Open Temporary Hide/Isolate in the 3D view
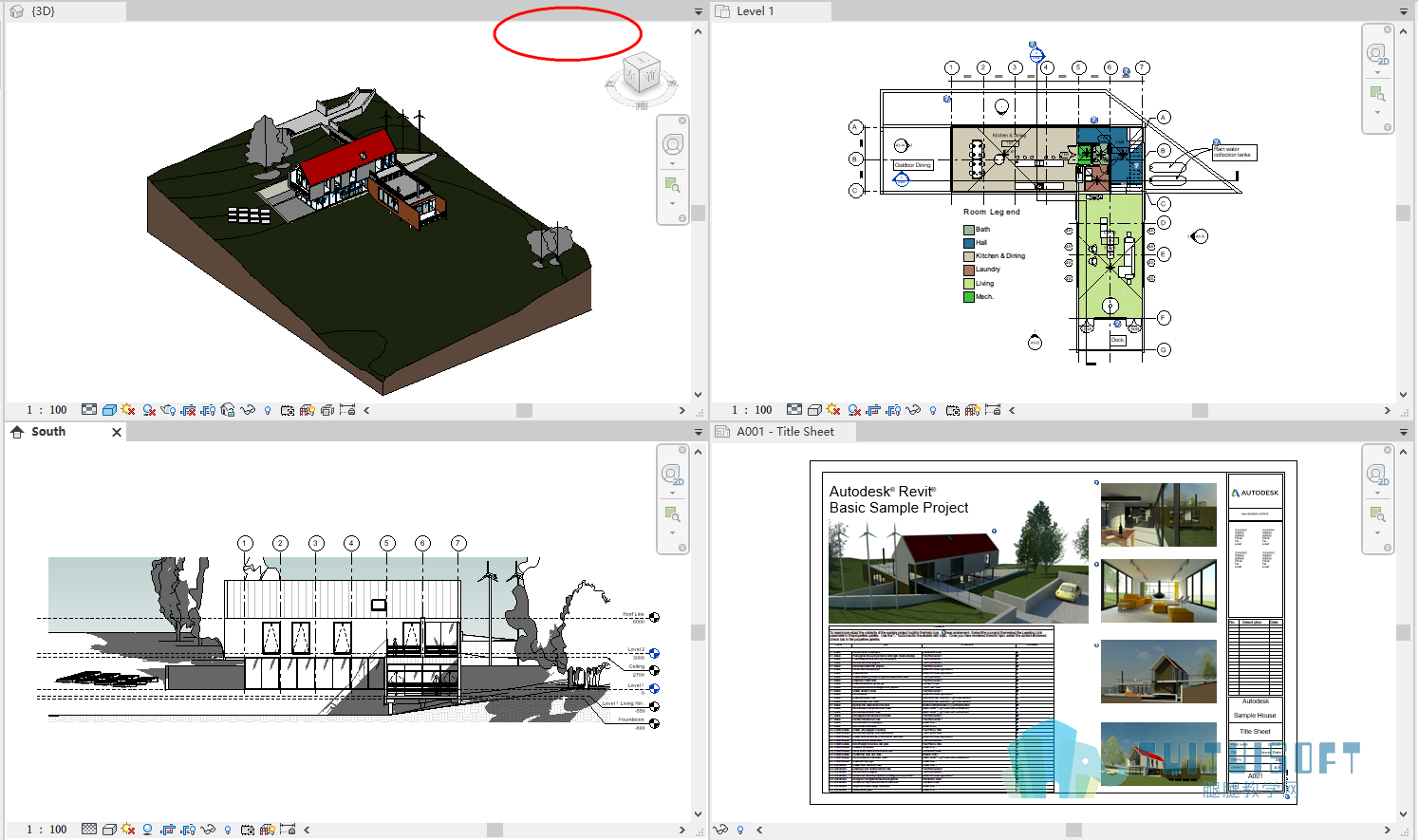 248,410
